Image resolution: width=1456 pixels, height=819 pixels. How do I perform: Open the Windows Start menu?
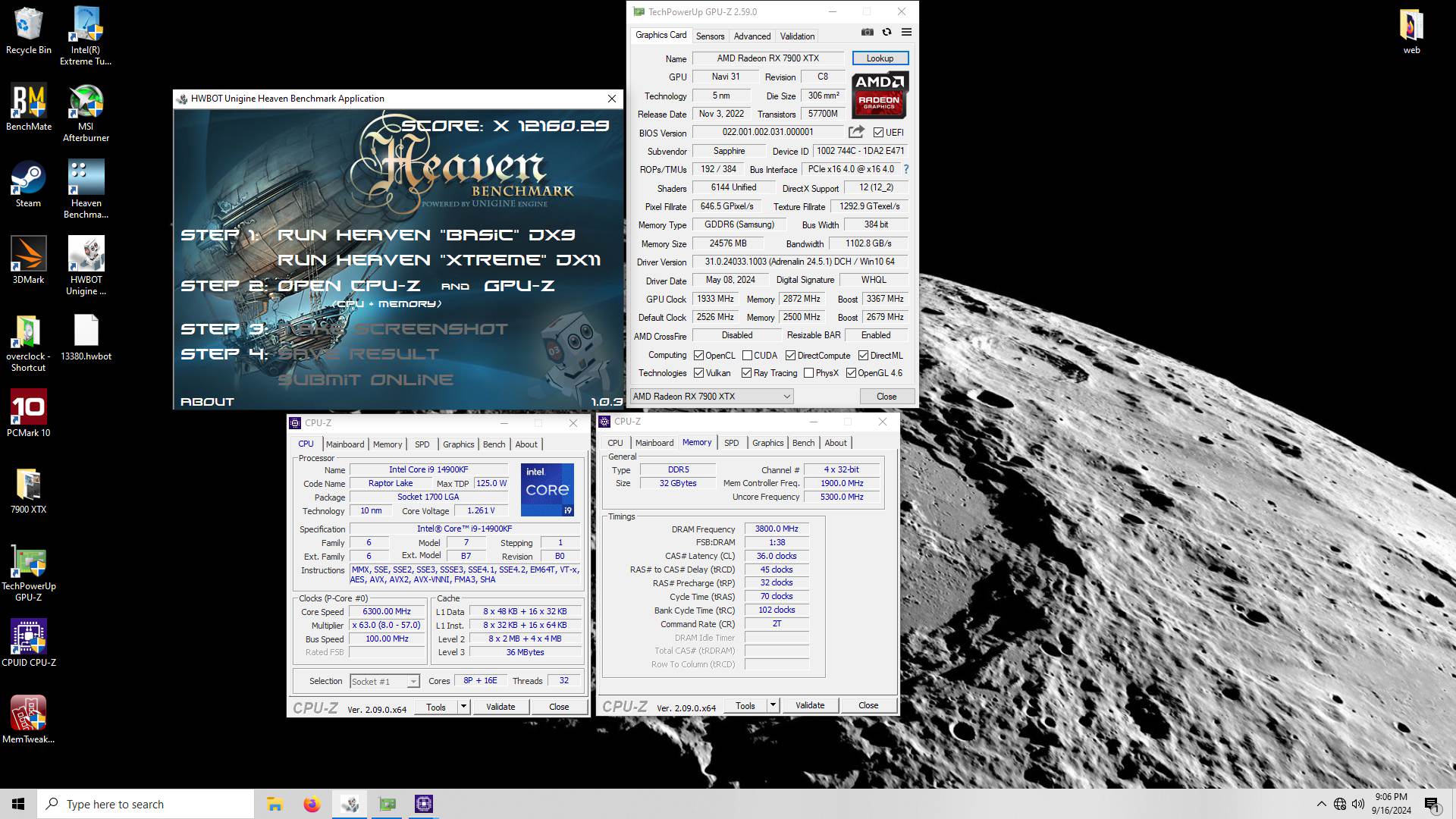coord(18,804)
